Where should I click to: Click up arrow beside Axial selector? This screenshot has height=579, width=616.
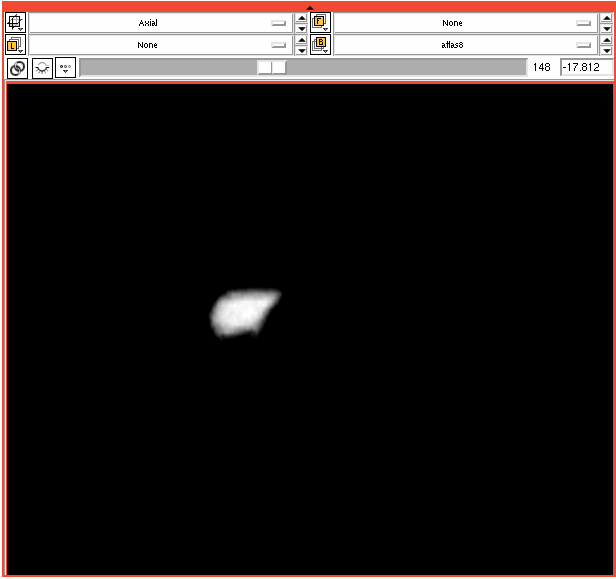301,18
